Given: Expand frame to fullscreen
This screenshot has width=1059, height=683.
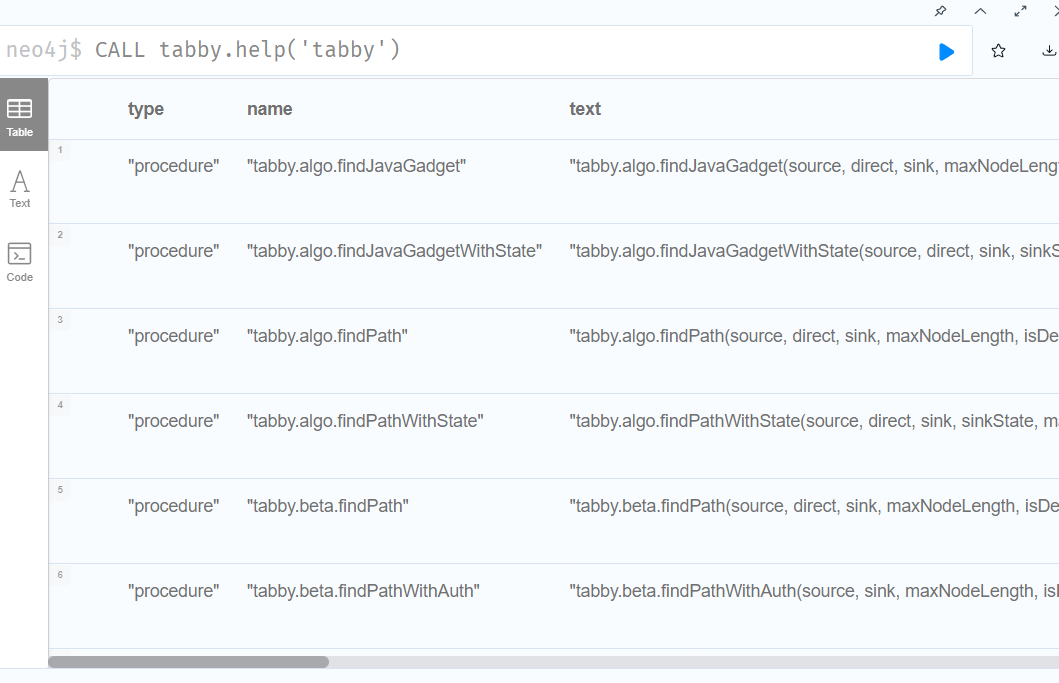Looking at the screenshot, I should (1021, 11).
